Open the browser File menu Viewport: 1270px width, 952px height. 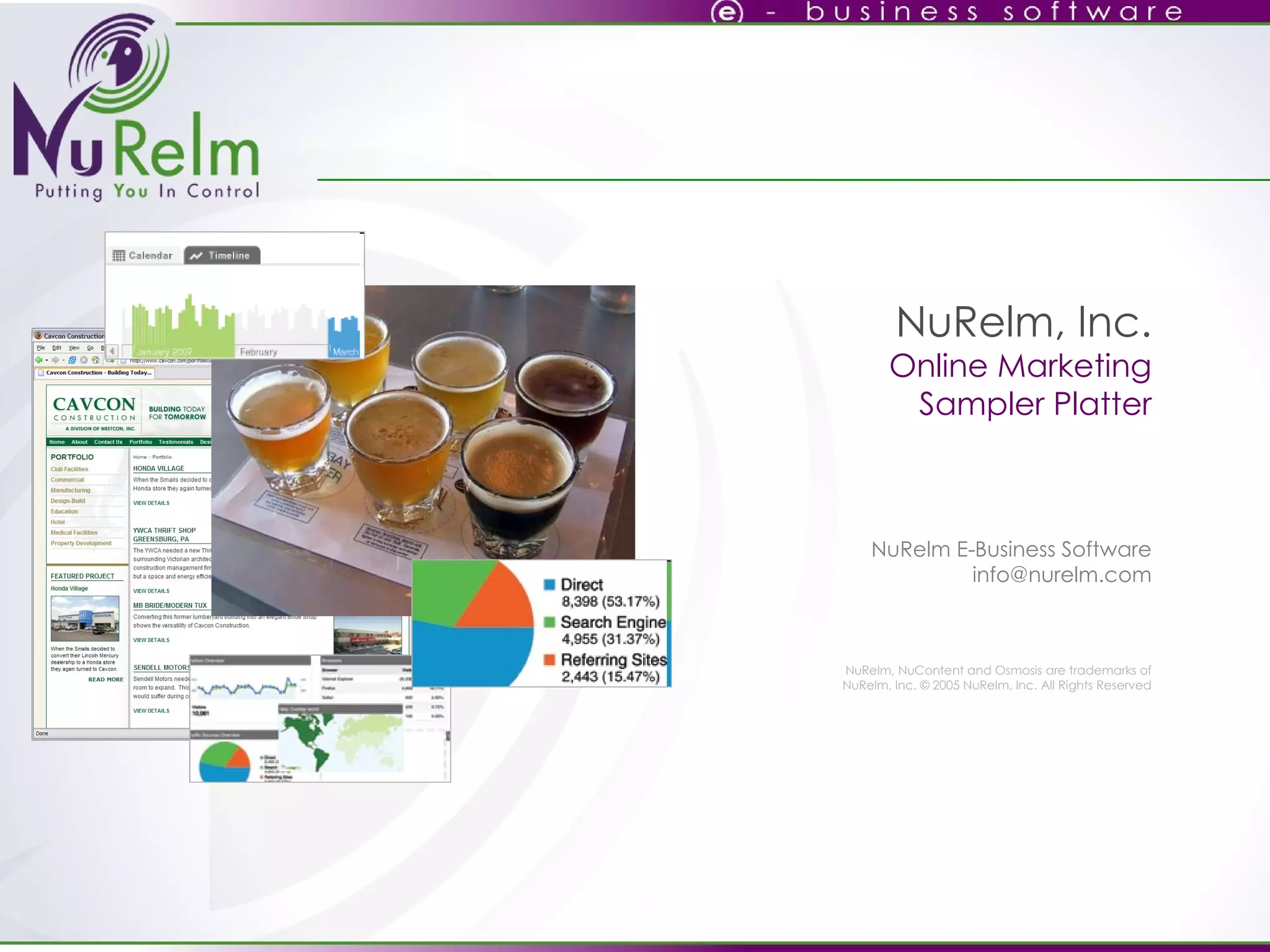coord(41,348)
